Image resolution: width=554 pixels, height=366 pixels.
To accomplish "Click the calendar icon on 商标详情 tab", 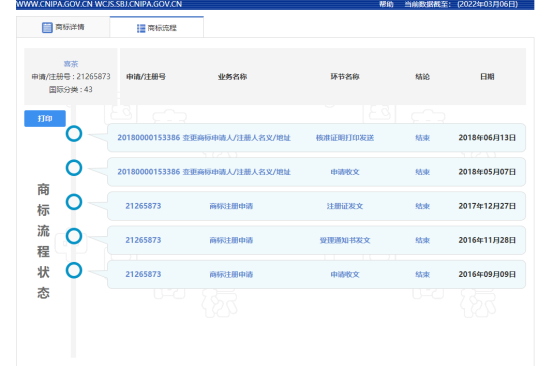I will (47, 27).
